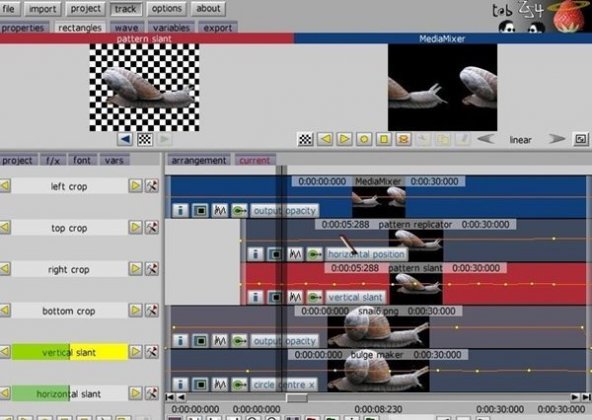Click the yellow circle record button
Viewport: 592px width, 420px height.
coord(364,139)
